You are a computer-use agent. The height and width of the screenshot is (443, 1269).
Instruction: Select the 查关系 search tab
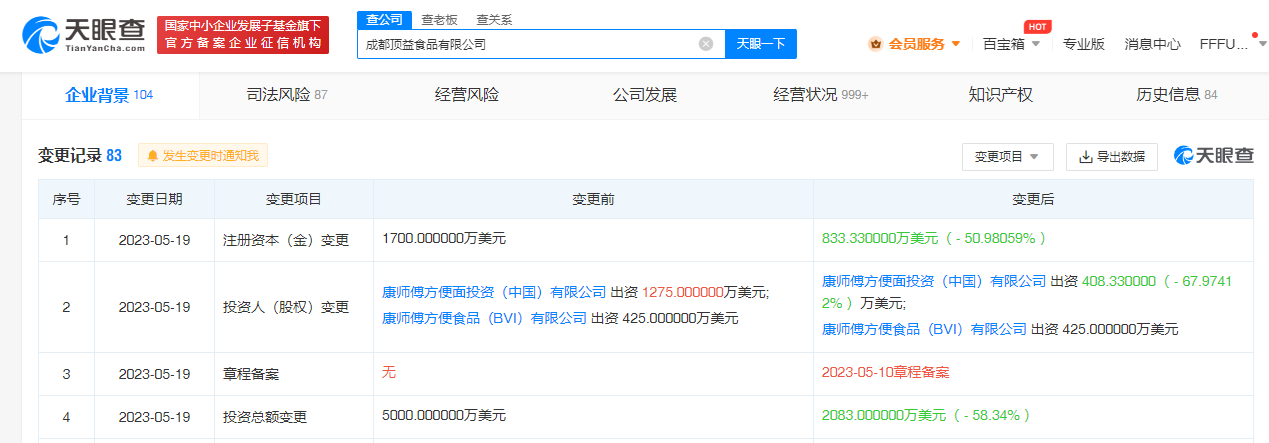click(x=492, y=19)
